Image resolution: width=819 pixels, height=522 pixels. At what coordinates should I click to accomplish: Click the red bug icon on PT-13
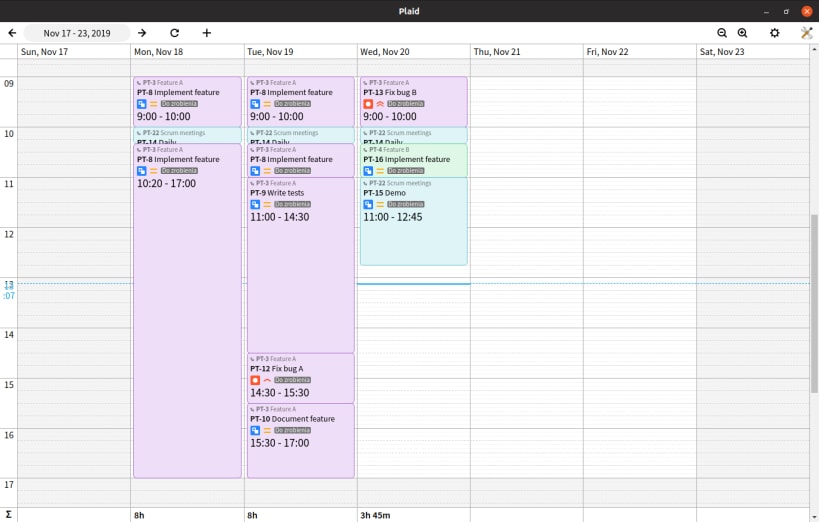click(x=368, y=104)
